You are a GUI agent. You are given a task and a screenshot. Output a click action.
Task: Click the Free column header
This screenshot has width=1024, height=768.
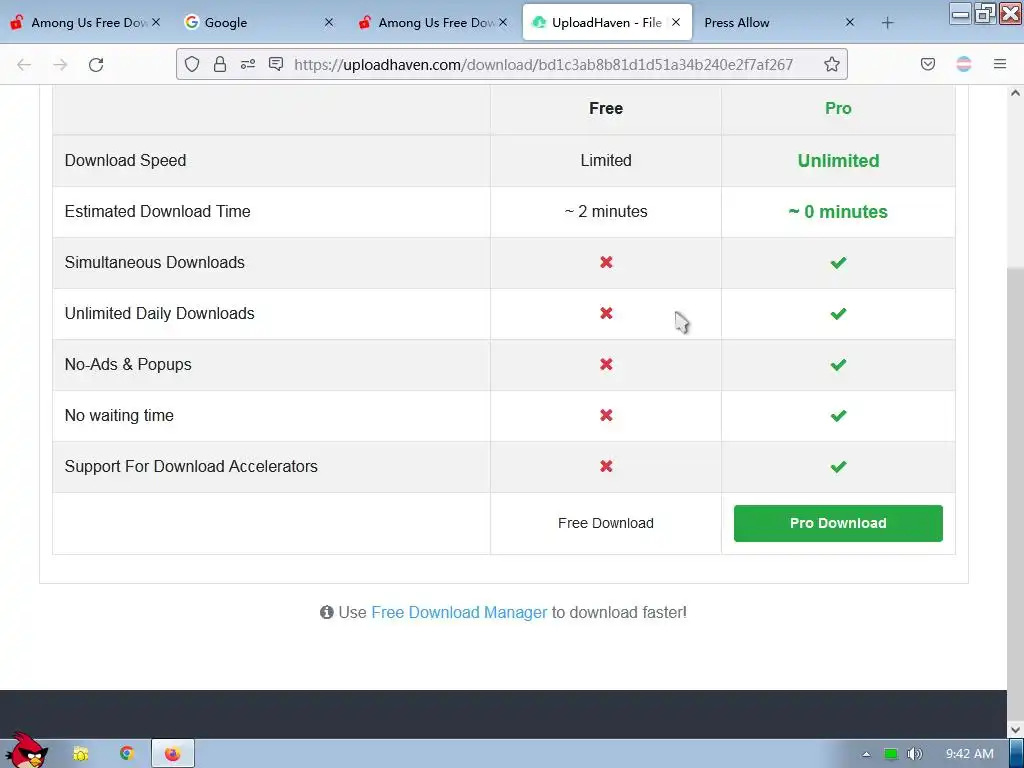606,108
